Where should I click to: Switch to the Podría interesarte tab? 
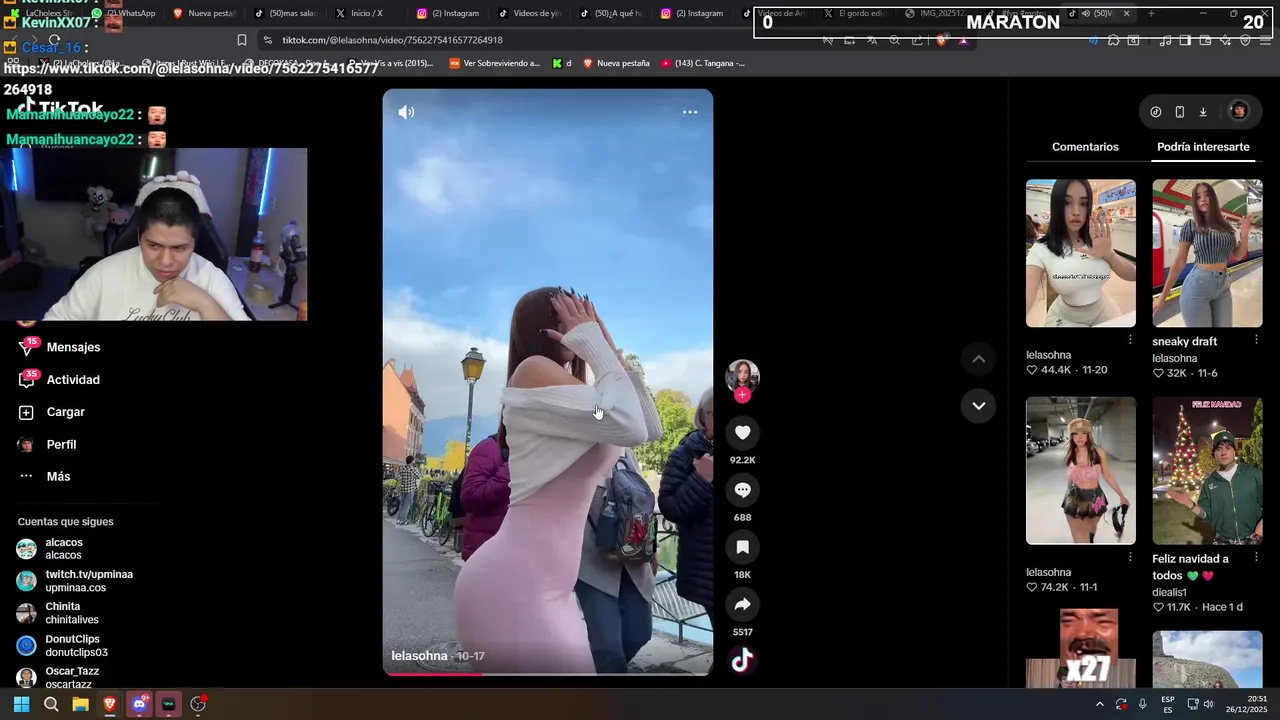1203,147
